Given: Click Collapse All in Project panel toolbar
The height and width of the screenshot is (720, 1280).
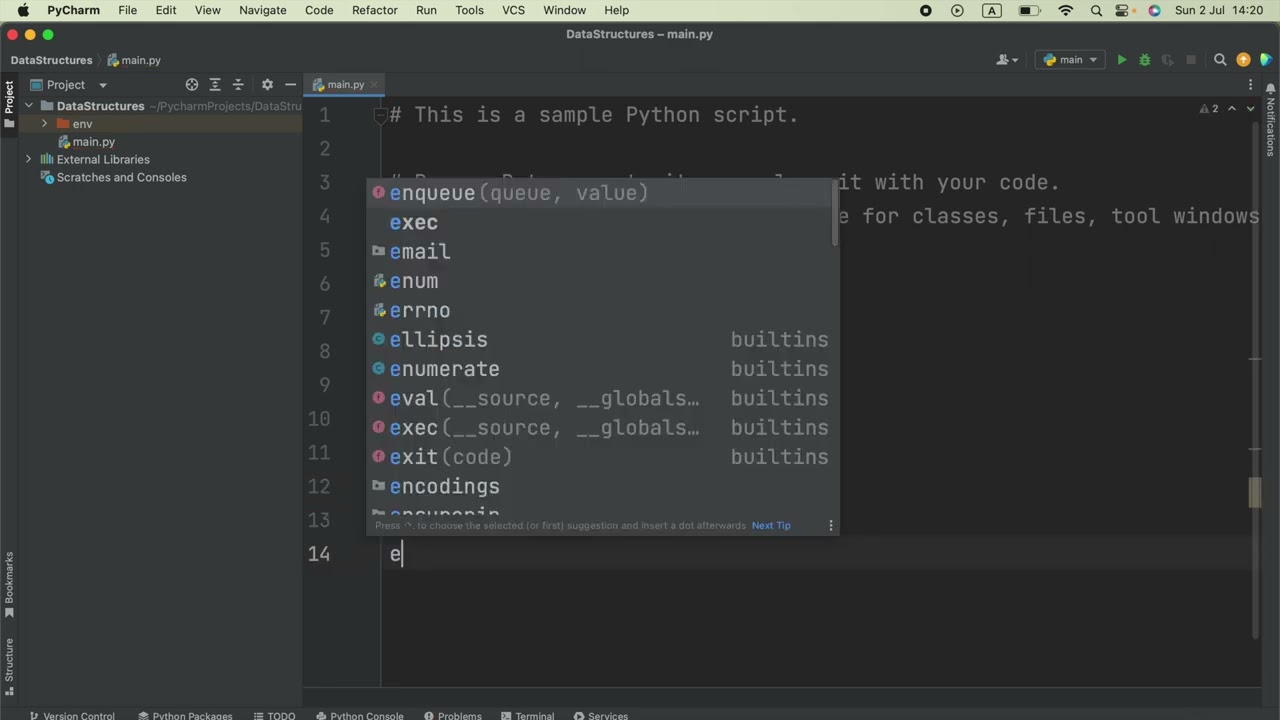Looking at the screenshot, I should (238, 85).
